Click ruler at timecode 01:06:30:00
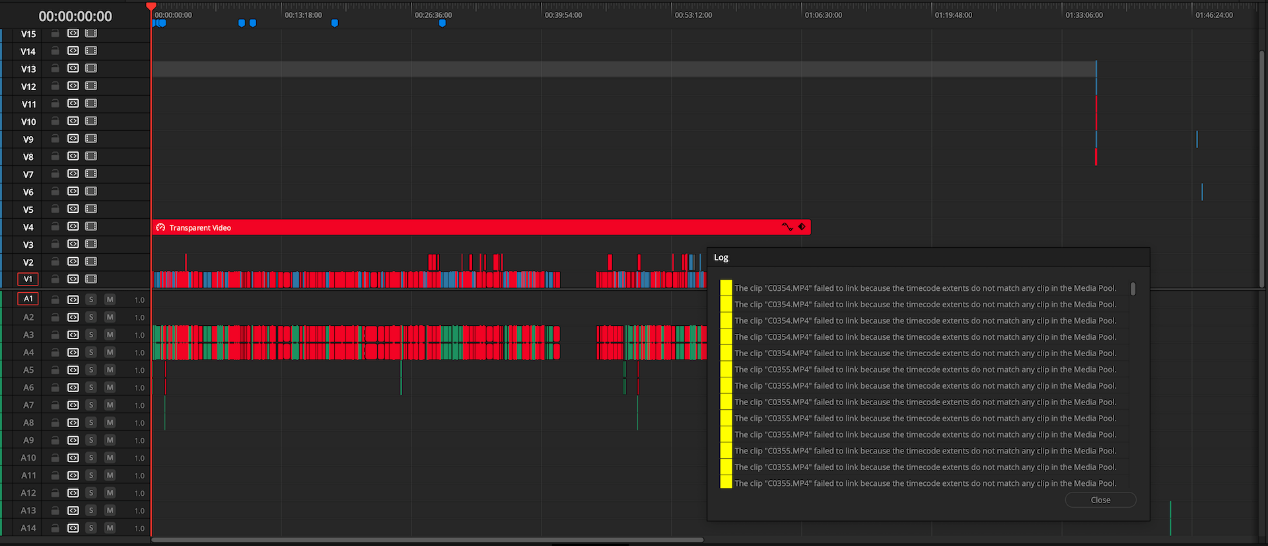 click(823, 16)
